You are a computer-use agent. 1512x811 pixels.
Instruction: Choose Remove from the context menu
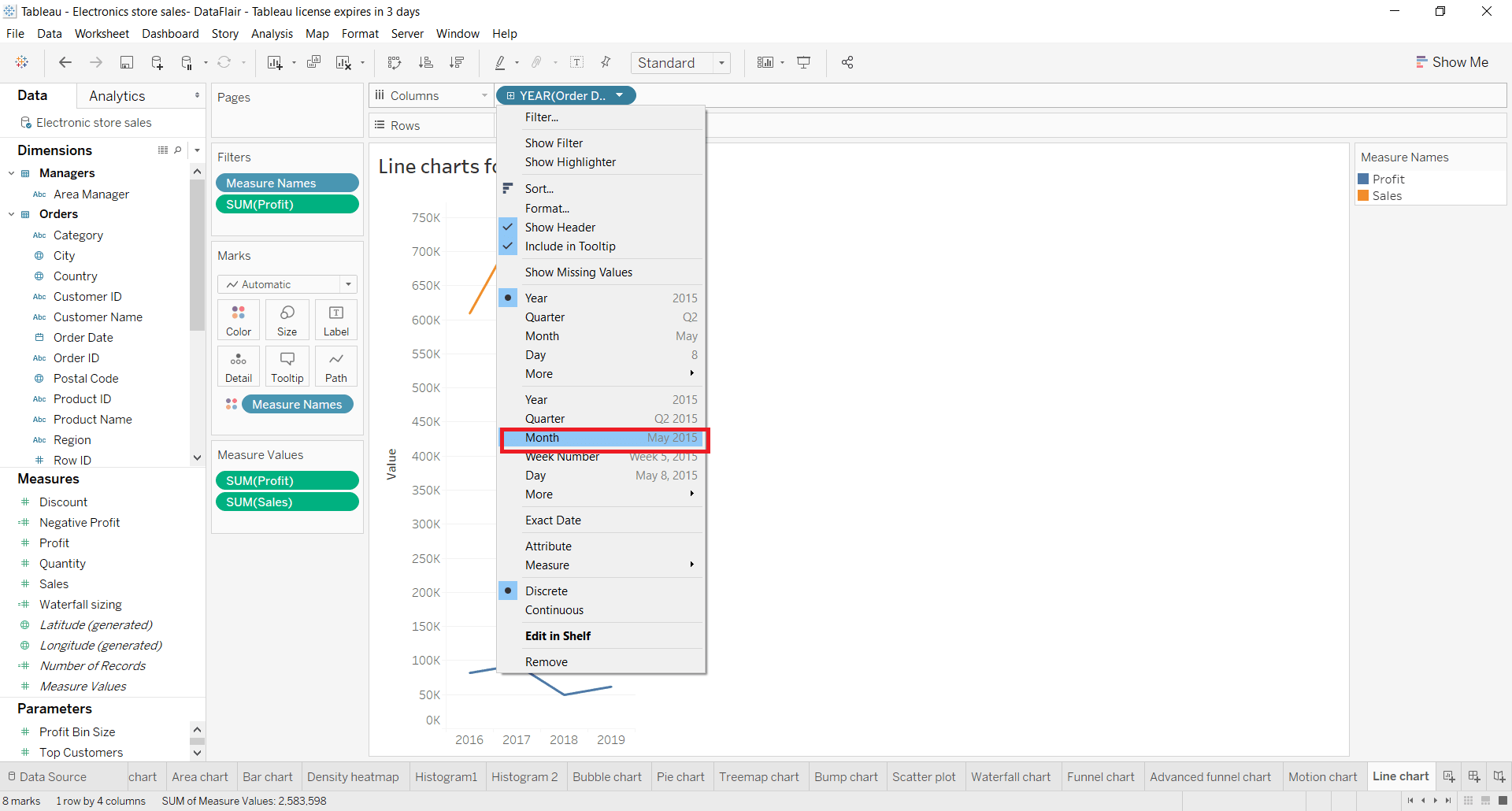point(602,661)
